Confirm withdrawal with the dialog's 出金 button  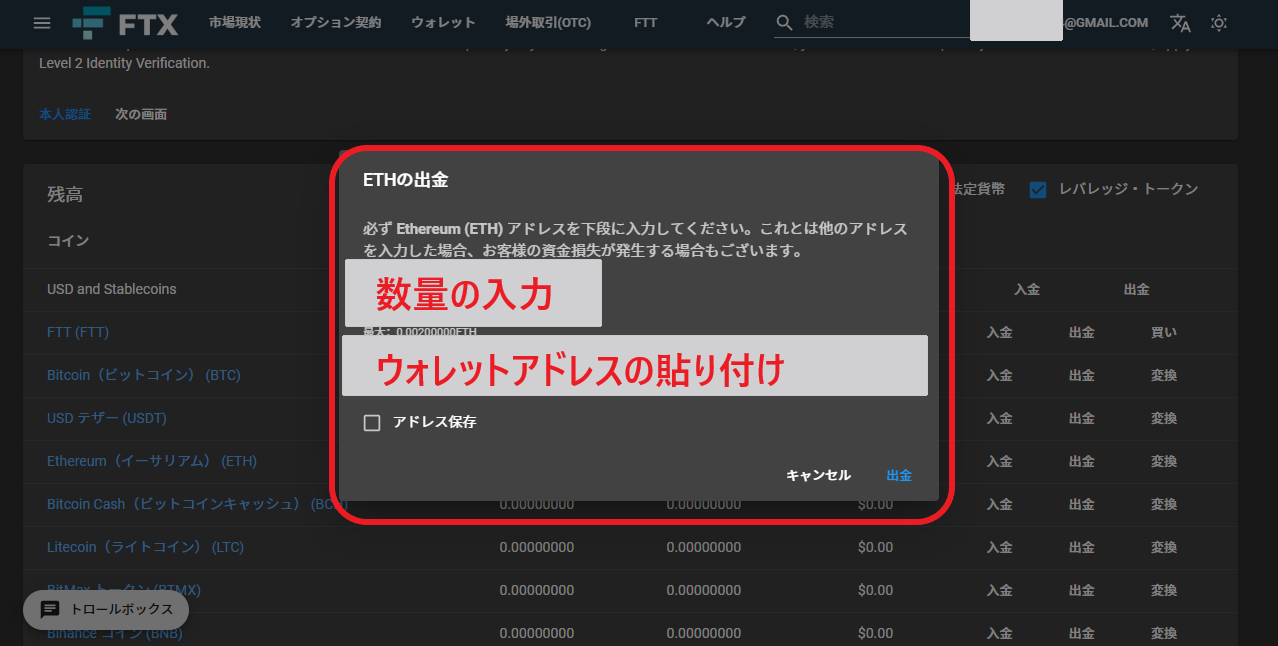coord(899,475)
